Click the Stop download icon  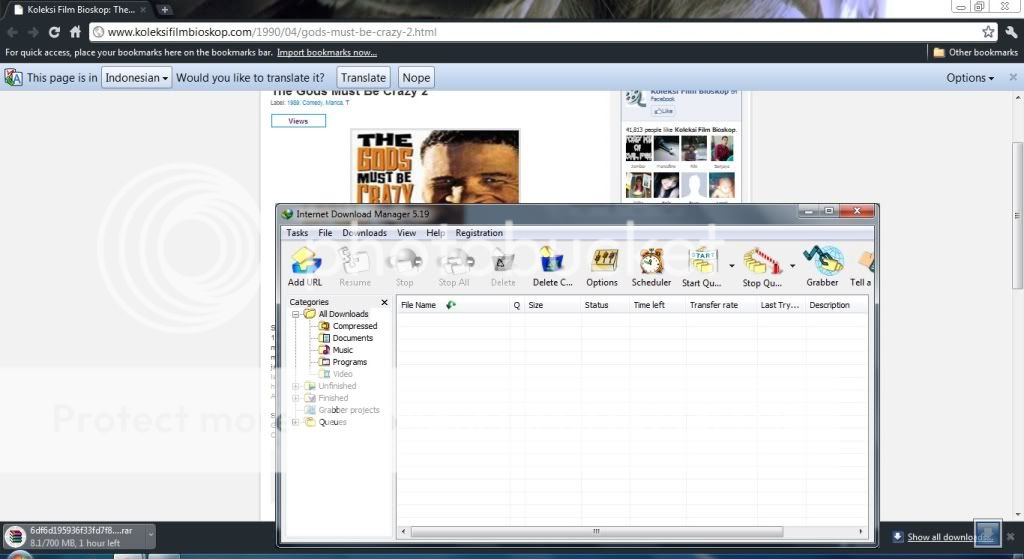click(404, 267)
